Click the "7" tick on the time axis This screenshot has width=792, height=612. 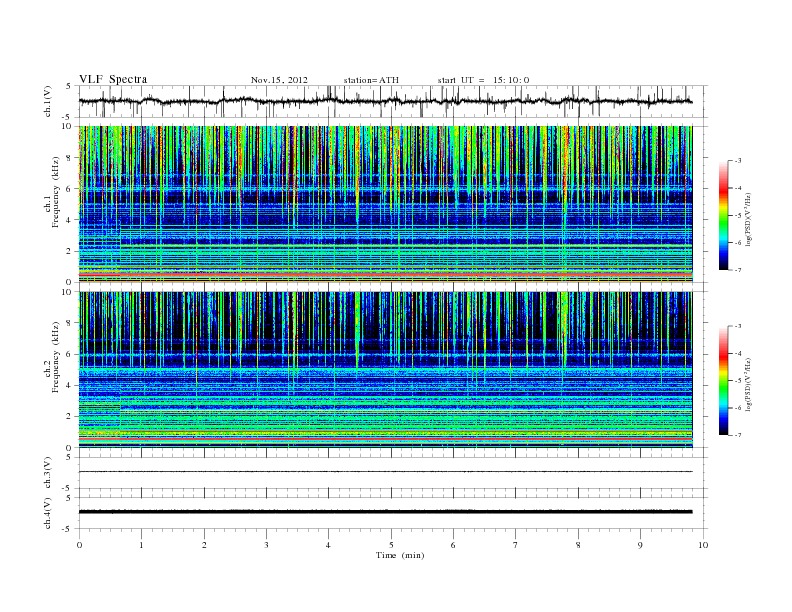(x=516, y=545)
